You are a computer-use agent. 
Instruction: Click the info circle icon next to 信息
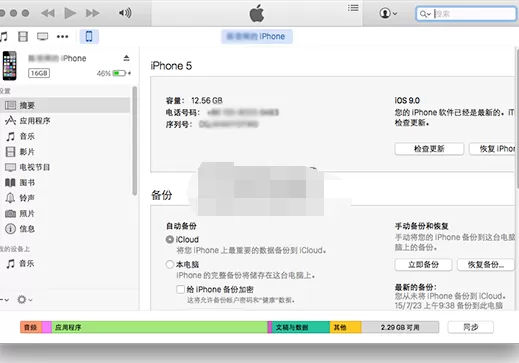click(x=10, y=229)
